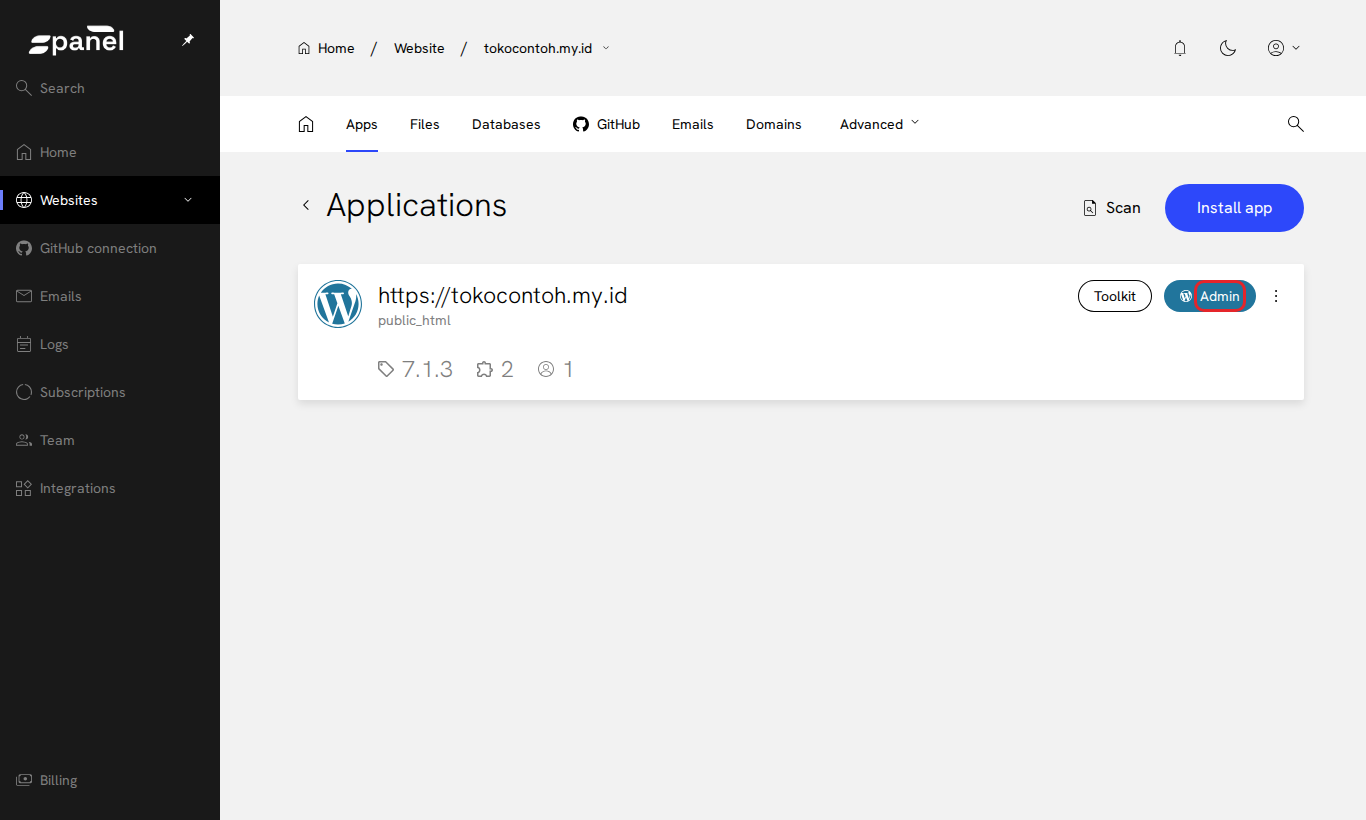The height and width of the screenshot is (820, 1366).
Task: Open GitHub connection in sidebar
Action: point(110,248)
